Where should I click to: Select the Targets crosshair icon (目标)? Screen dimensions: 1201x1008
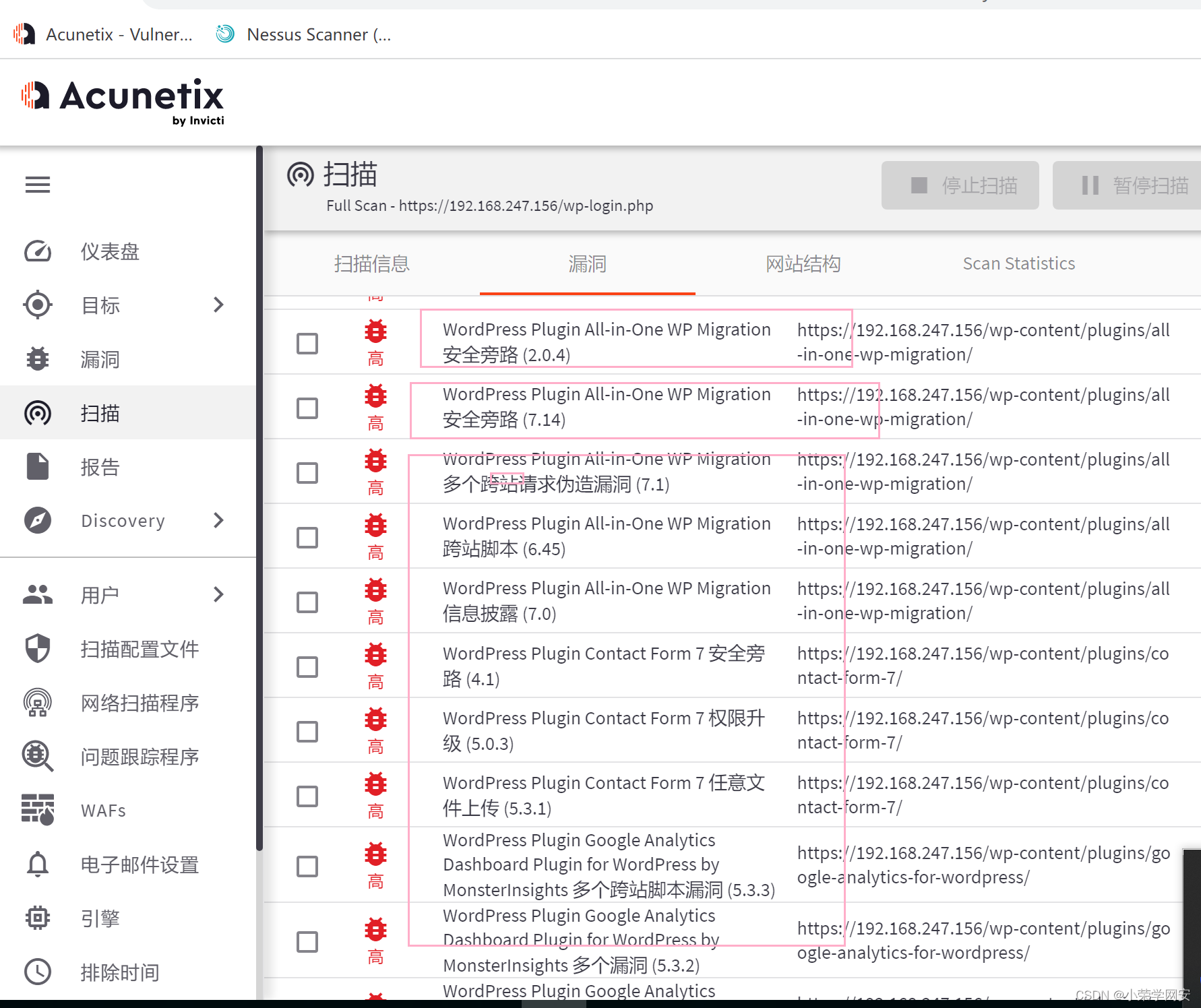coord(38,305)
